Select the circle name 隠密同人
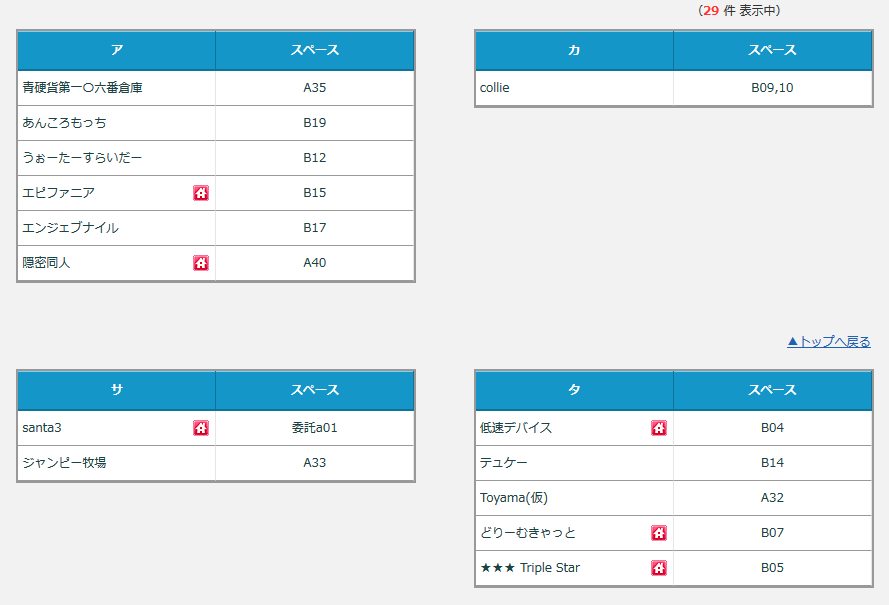The image size is (889, 605). (x=46, y=263)
